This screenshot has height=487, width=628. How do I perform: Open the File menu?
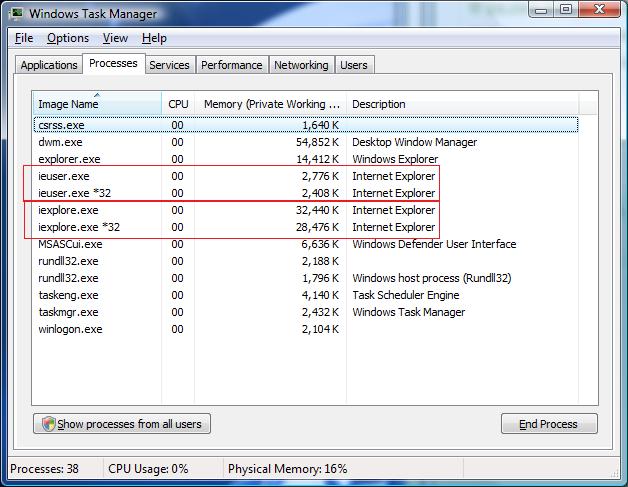[x=24, y=38]
